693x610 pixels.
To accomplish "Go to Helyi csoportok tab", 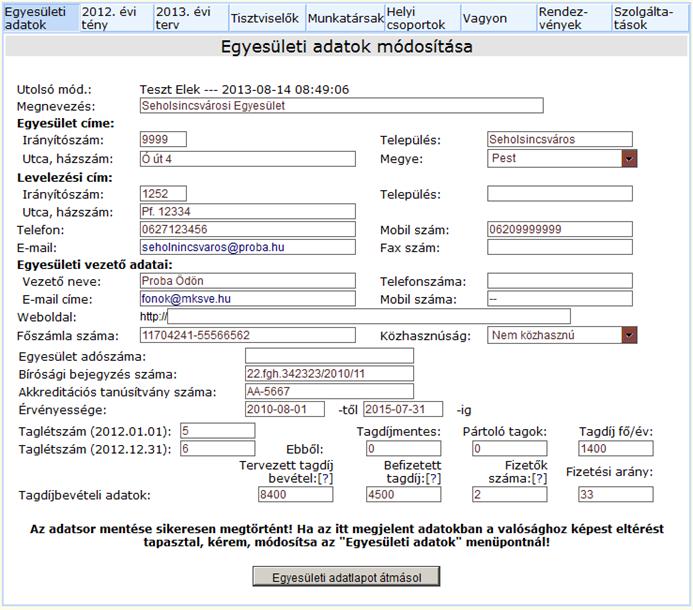I will (423, 18).
